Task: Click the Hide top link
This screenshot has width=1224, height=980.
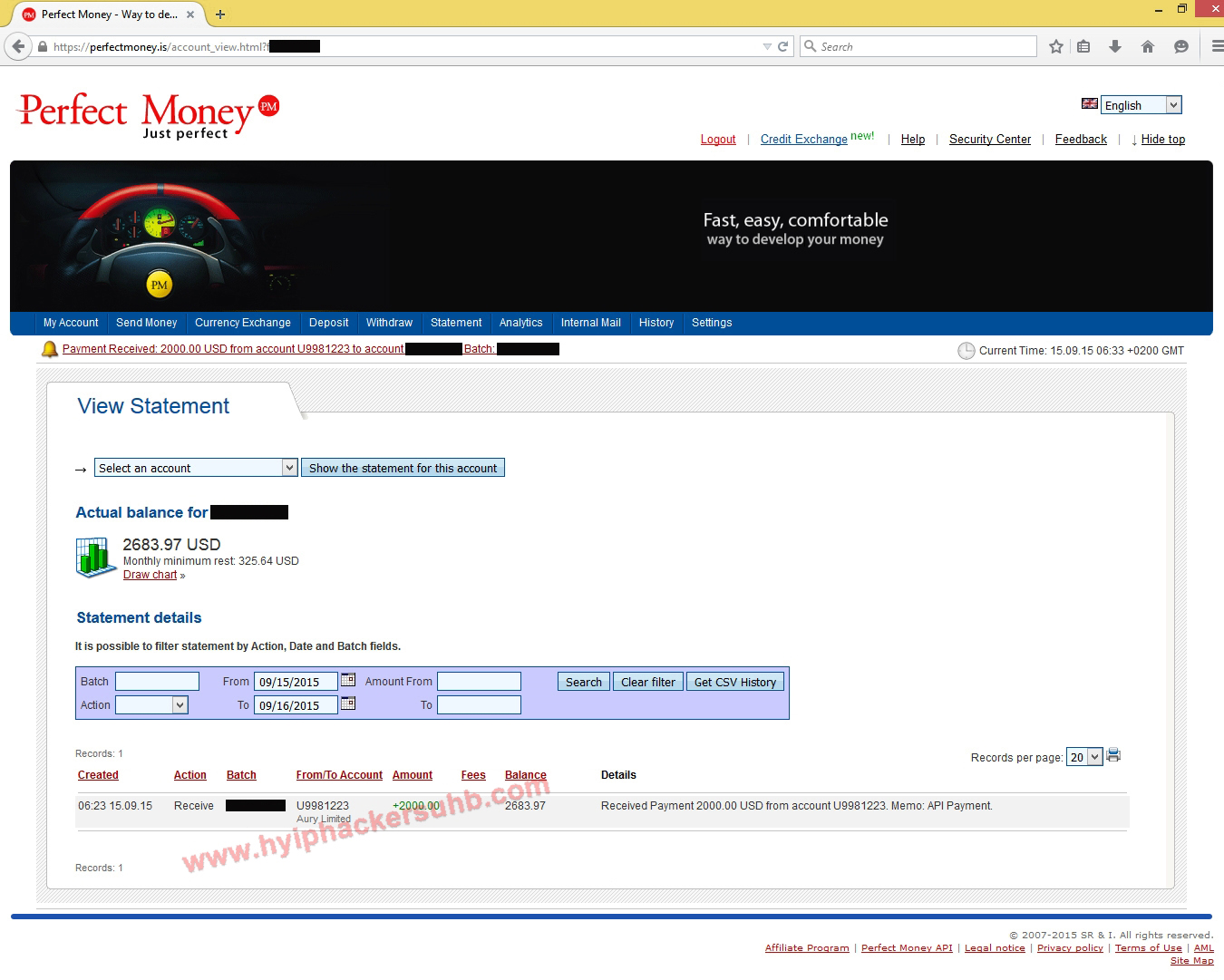Action: [1163, 140]
